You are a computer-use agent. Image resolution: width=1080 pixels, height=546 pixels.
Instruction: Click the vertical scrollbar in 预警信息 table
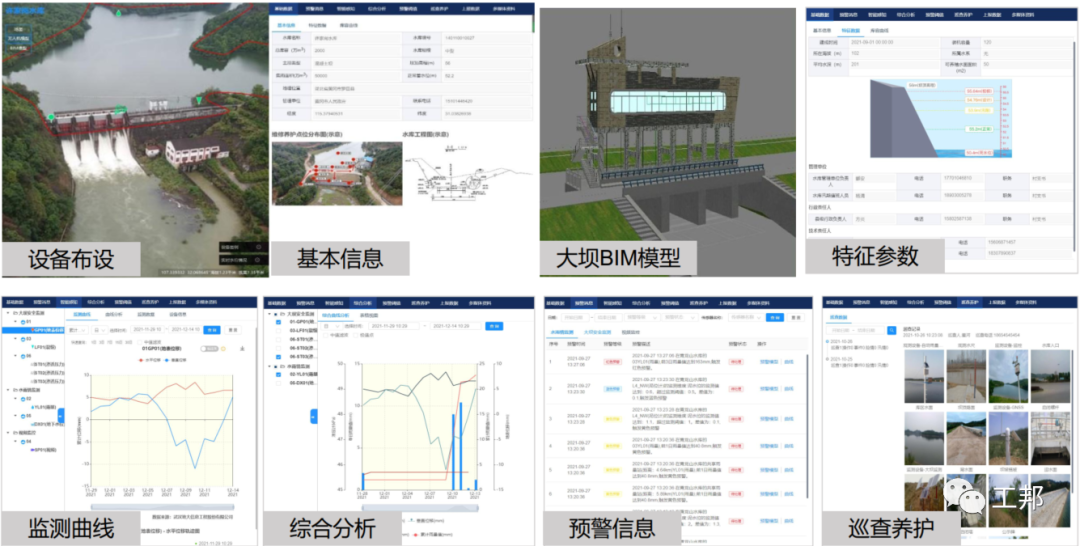[807, 427]
